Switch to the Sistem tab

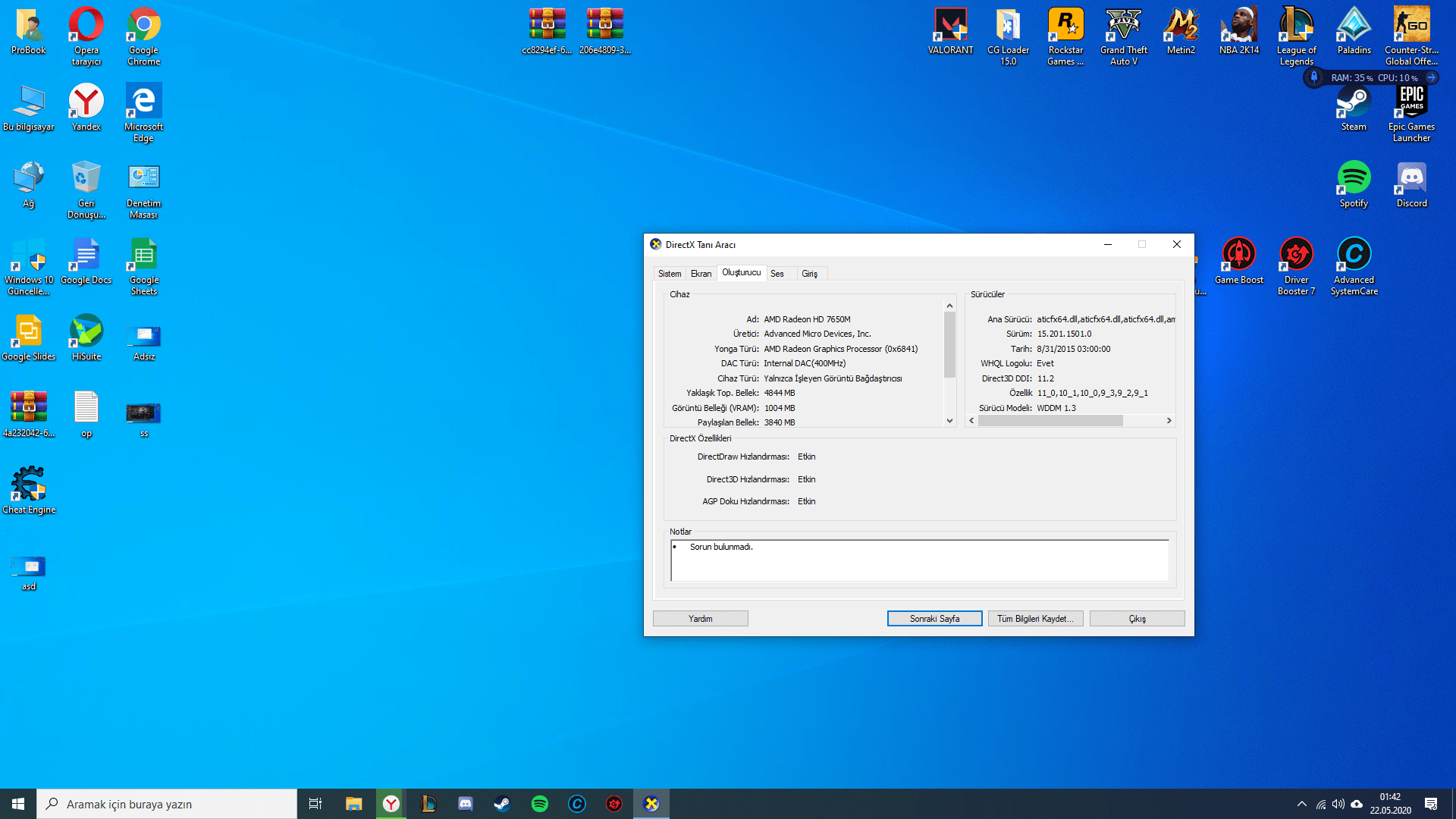669,274
